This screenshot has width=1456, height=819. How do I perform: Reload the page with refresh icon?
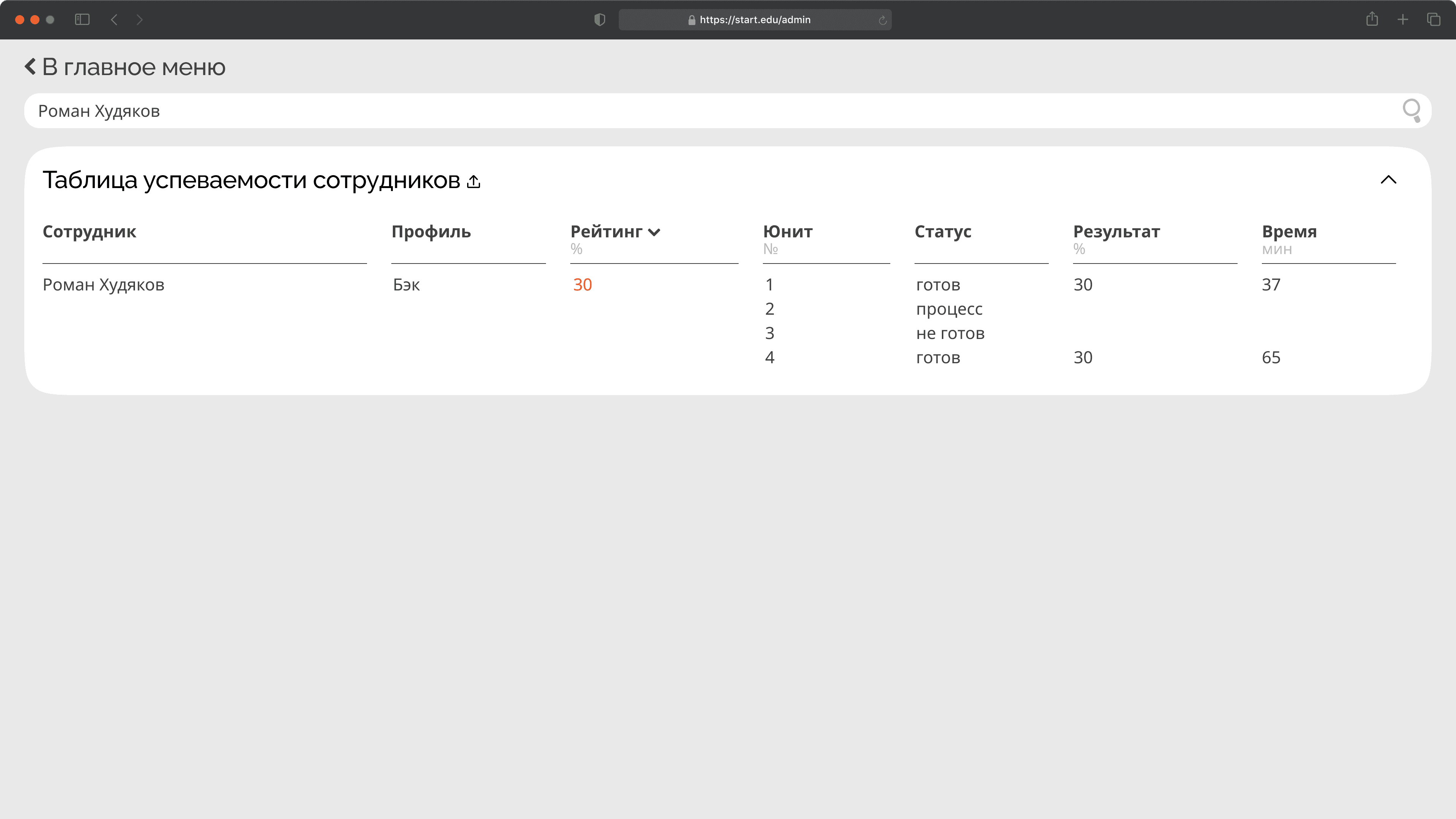882,20
